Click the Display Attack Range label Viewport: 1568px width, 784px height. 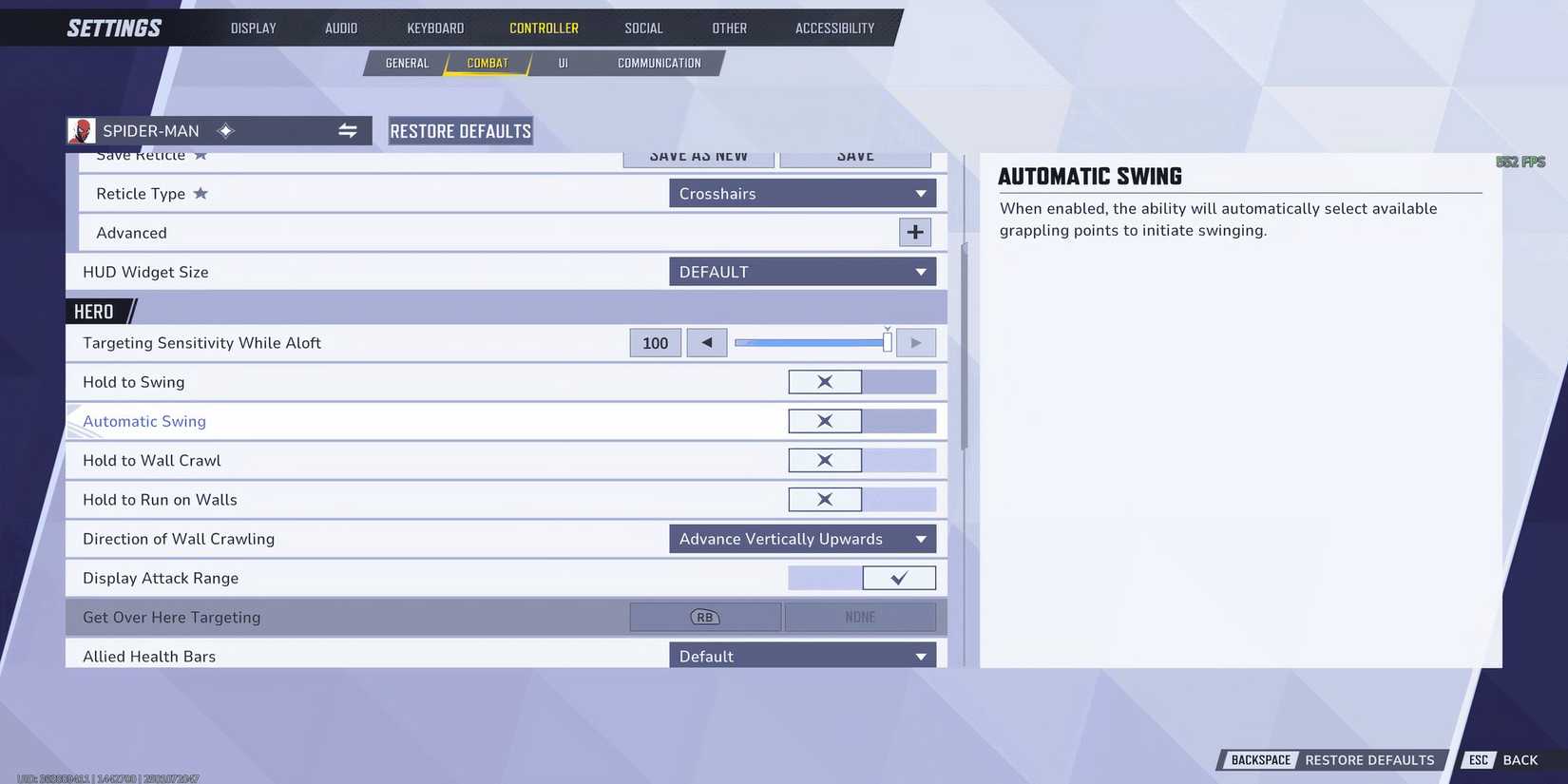pos(161,578)
